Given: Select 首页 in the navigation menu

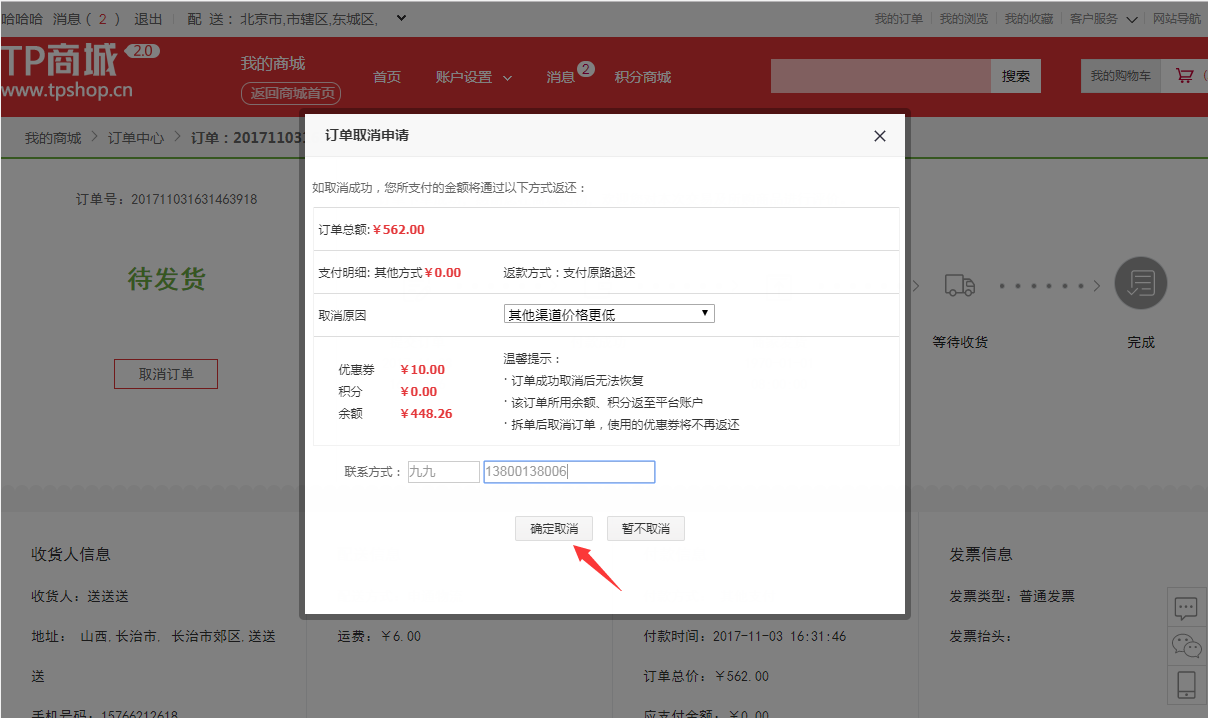Looking at the screenshot, I should point(387,76).
